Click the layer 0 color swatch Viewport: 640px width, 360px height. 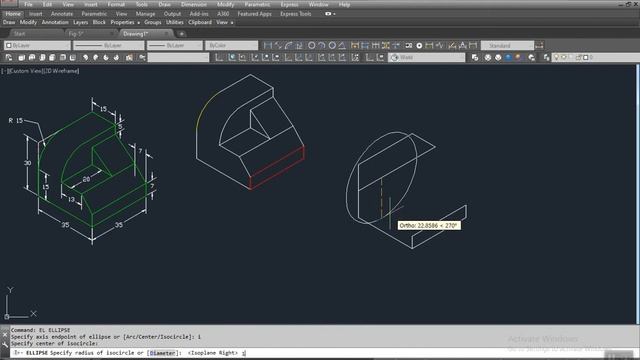(586, 58)
